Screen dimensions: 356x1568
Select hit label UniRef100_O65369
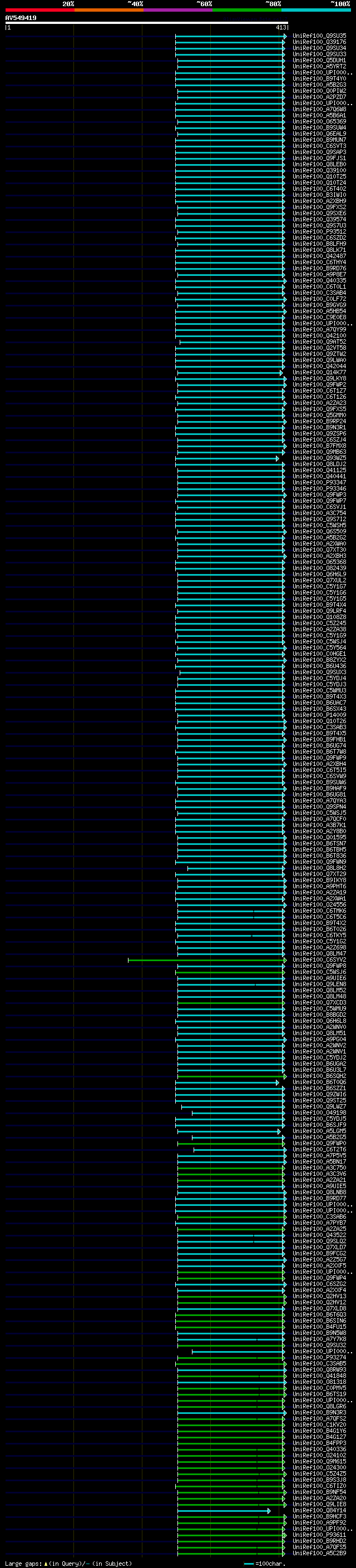(319, 122)
